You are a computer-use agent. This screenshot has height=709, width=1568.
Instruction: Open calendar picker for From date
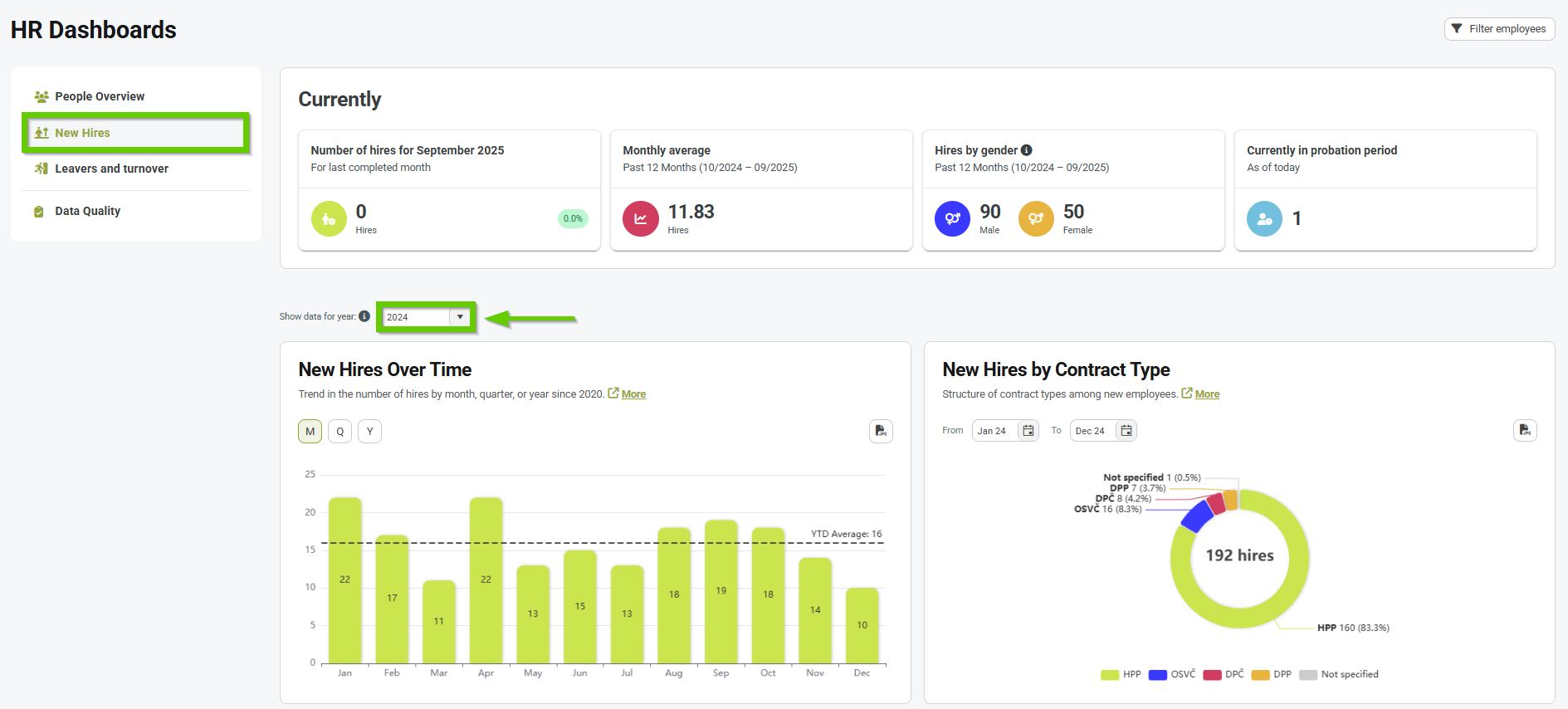(x=1028, y=431)
